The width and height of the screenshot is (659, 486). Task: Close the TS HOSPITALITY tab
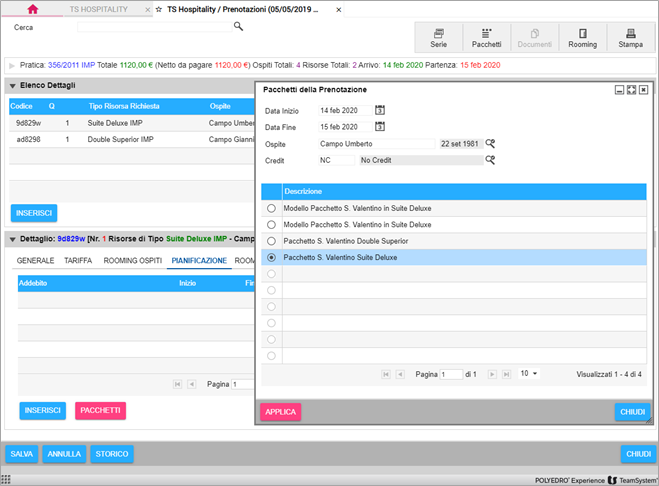pyautogui.click(x=148, y=10)
